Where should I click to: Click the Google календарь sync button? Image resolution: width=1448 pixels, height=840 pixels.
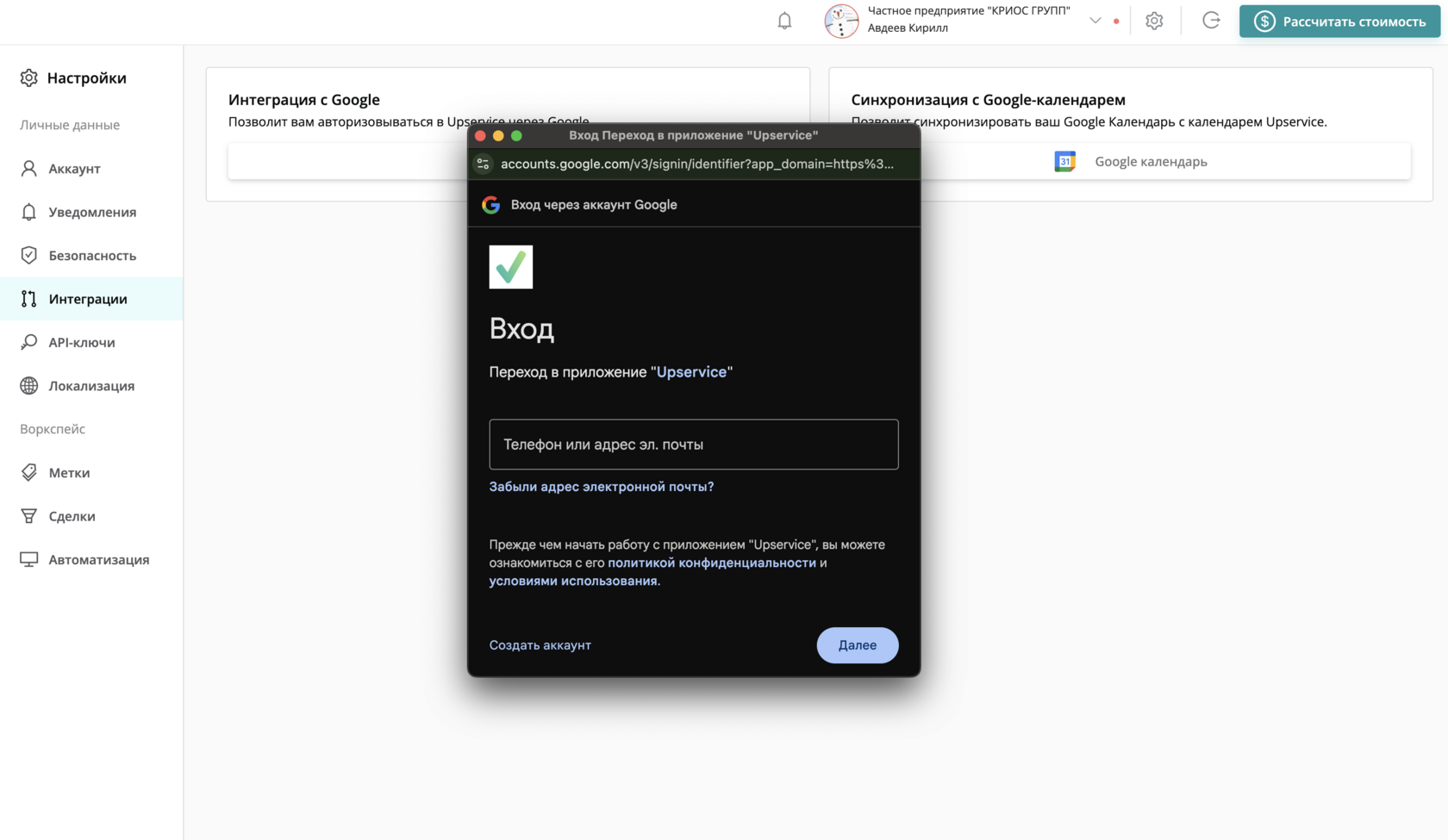click(x=1131, y=161)
